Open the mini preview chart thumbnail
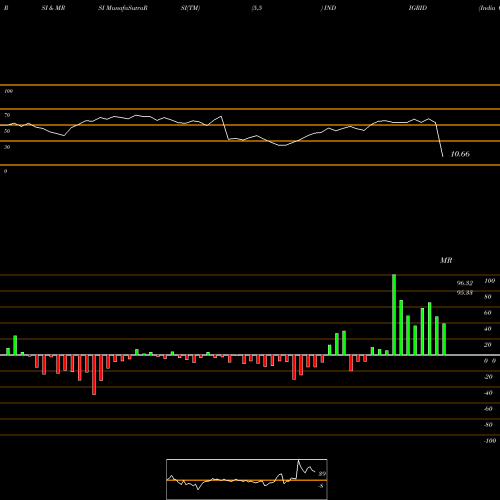 pyautogui.click(x=247, y=479)
